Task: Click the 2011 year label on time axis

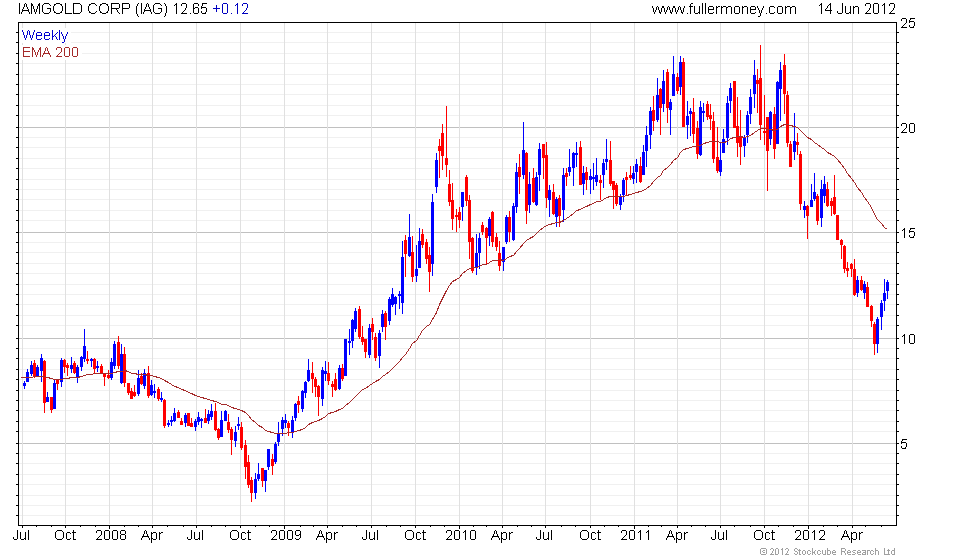Action: pos(635,536)
